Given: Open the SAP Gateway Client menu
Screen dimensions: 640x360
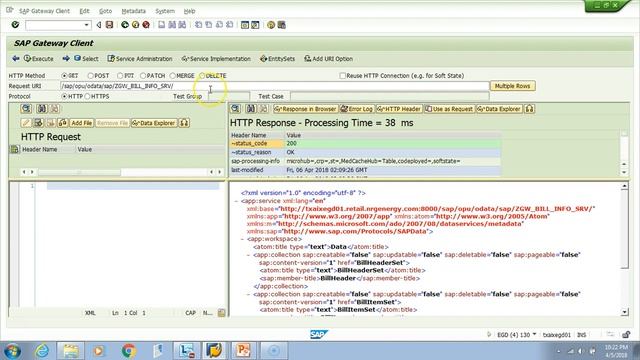Looking at the screenshot, I should [44, 11].
